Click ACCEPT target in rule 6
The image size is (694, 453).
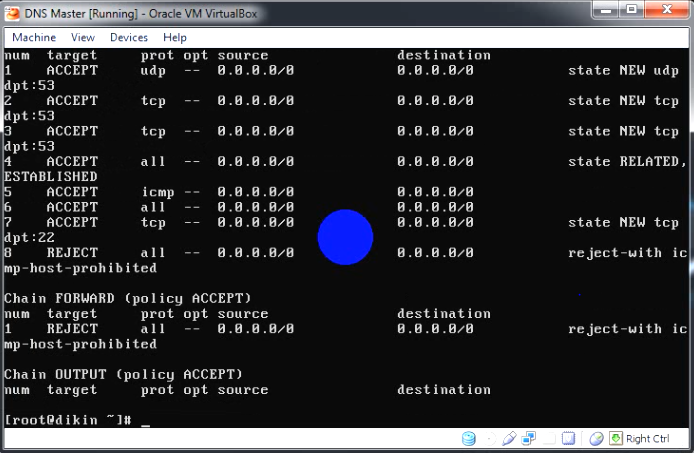click(72, 207)
